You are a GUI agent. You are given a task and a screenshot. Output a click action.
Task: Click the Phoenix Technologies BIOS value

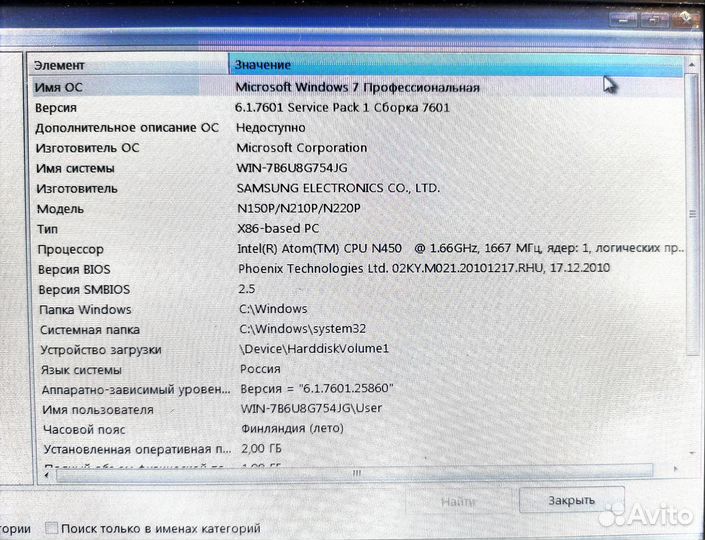click(424, 269)
